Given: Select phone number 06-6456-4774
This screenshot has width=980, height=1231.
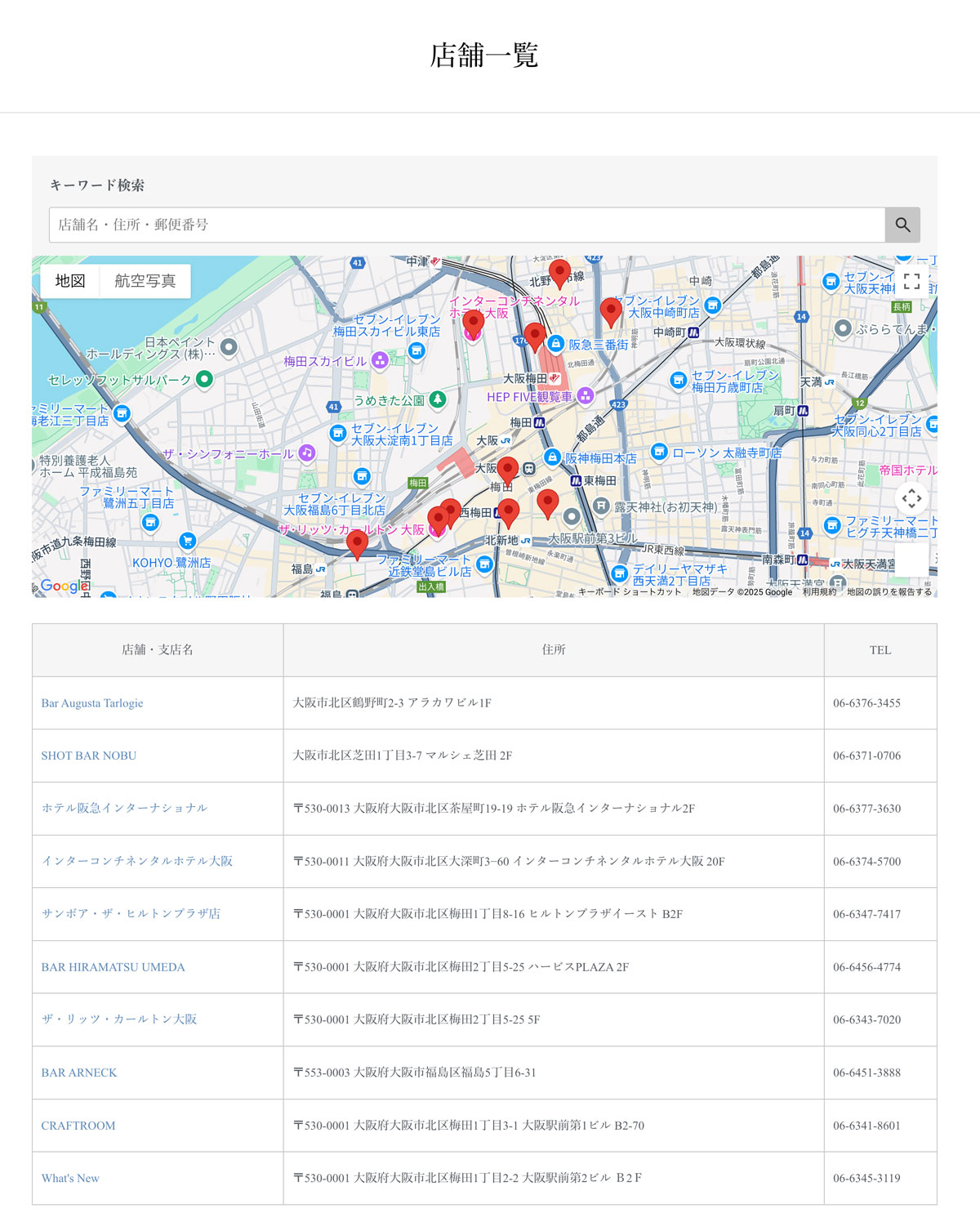Looking at the screenshot, I should (x=867, y=967).
